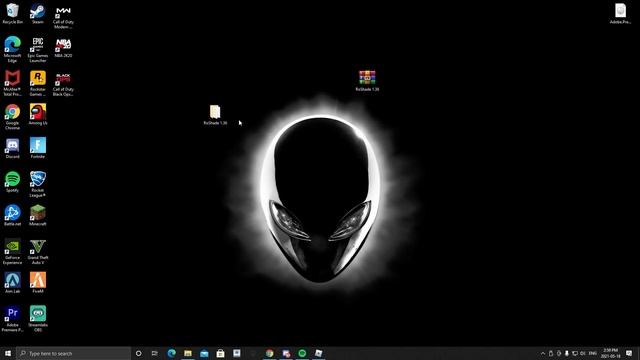Screen dimensions: 640x360
Task: Select the Aim Lab desktop shortcut
Action: point(12,283)
